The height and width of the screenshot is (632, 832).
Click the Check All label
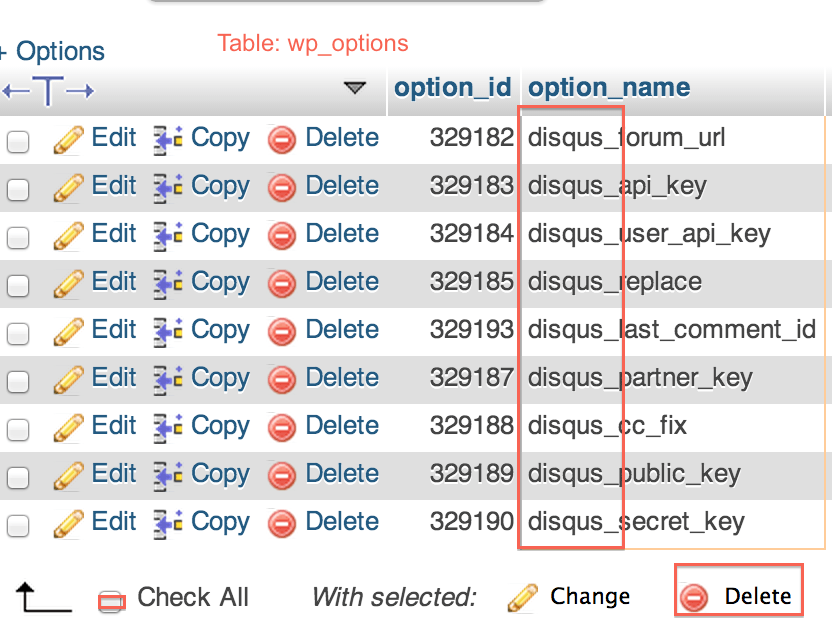pyautogui.click(x=193, y=597)
